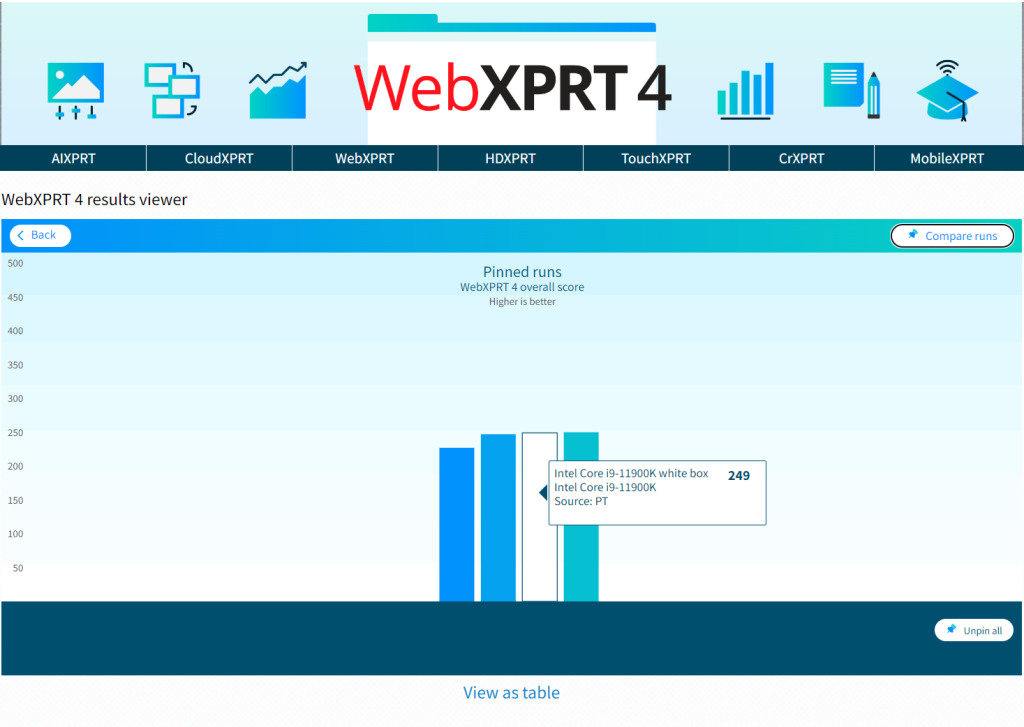1024x727 pixels.
Task: Click the 'Pinned runs' chart title
Action: [522, 272]
